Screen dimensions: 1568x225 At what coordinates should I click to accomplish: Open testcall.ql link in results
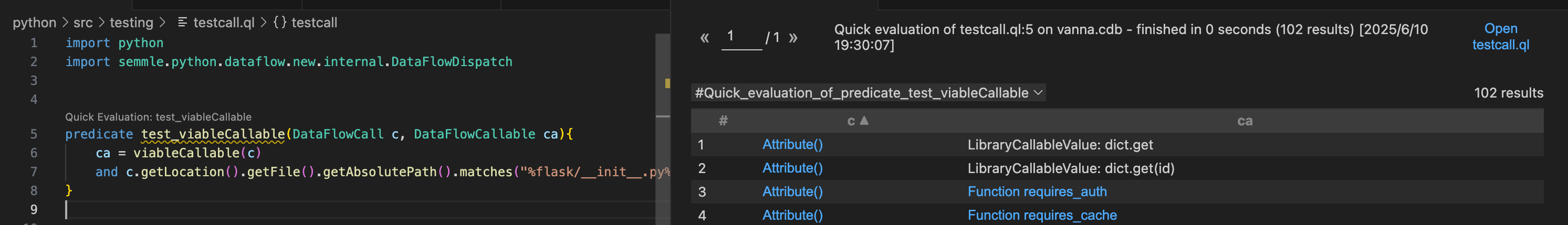(1500, 37)
